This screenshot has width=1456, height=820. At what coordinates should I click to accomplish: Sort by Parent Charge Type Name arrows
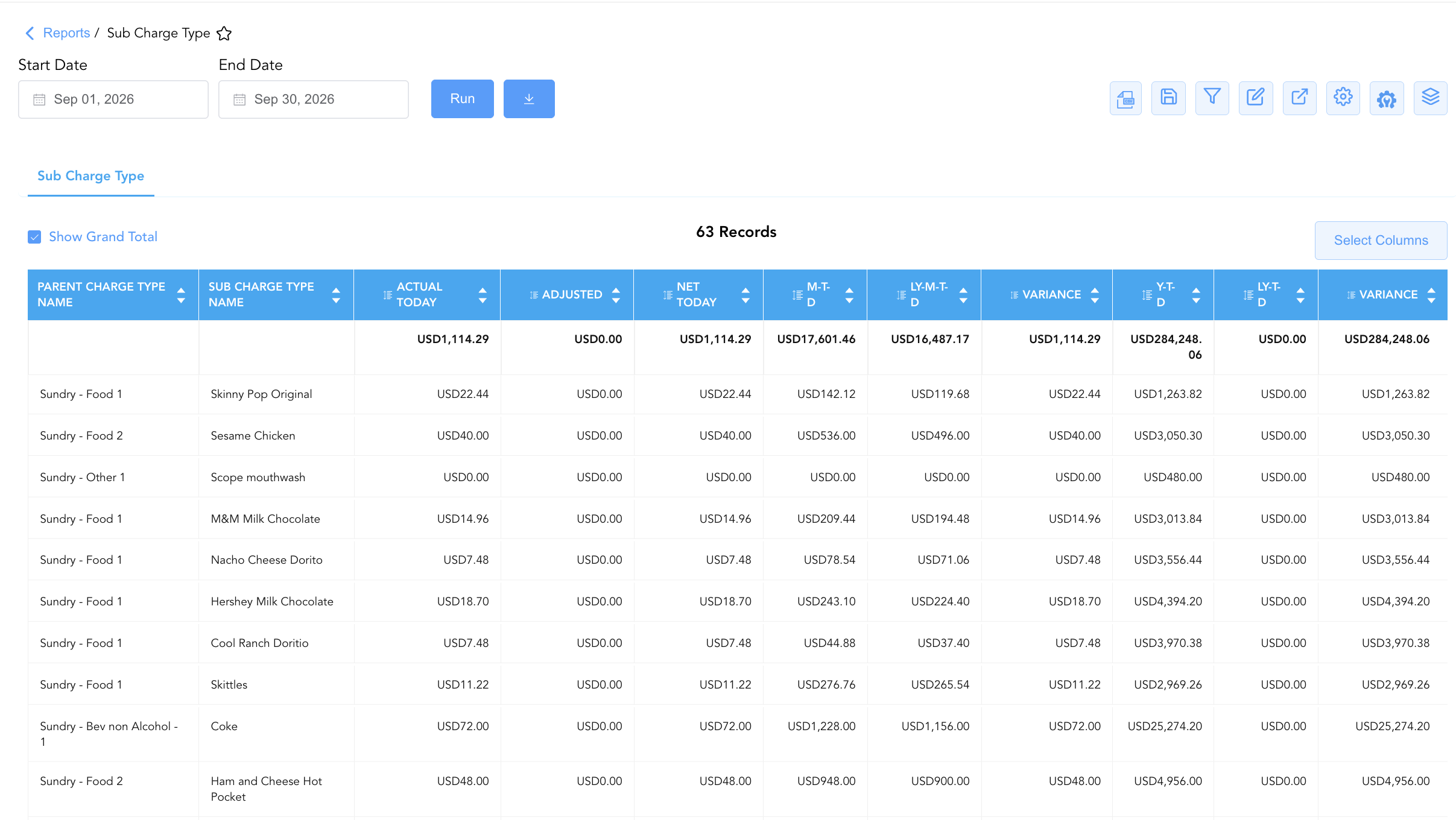click(x=181, y=295)
